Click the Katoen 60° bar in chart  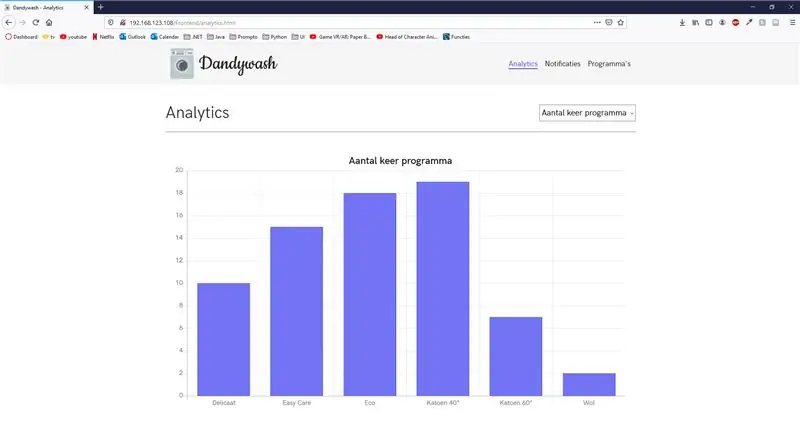coord(516,356)
